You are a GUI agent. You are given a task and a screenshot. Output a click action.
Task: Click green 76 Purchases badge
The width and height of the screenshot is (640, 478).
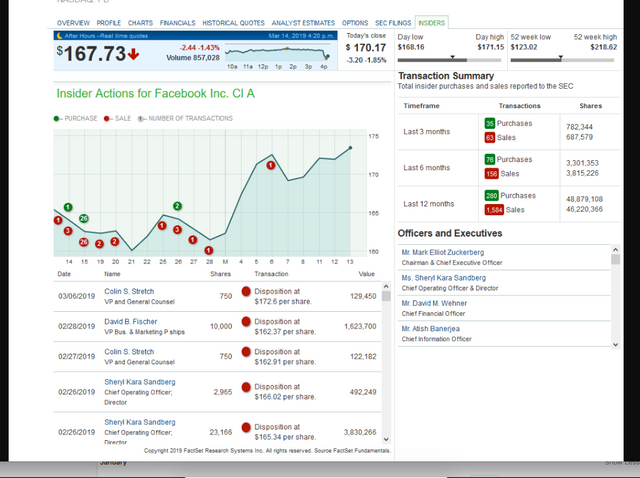[490, 160]
